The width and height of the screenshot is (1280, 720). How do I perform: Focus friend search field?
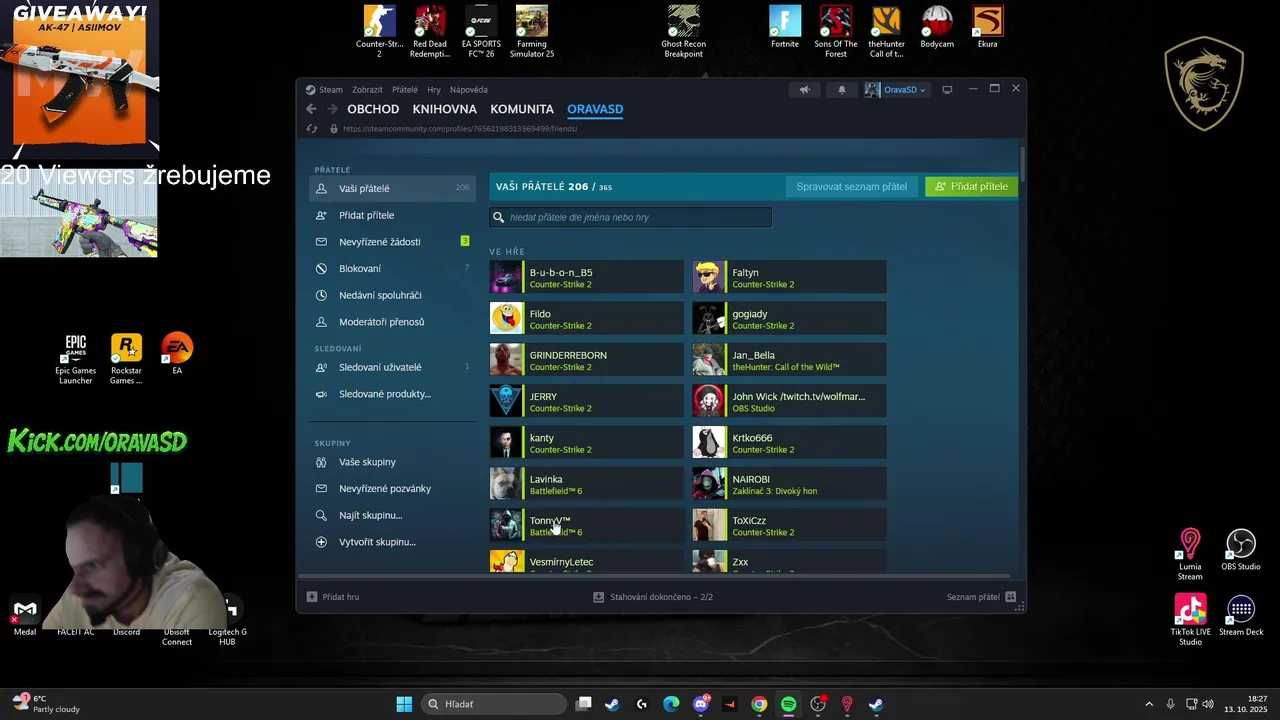(630, 217)
